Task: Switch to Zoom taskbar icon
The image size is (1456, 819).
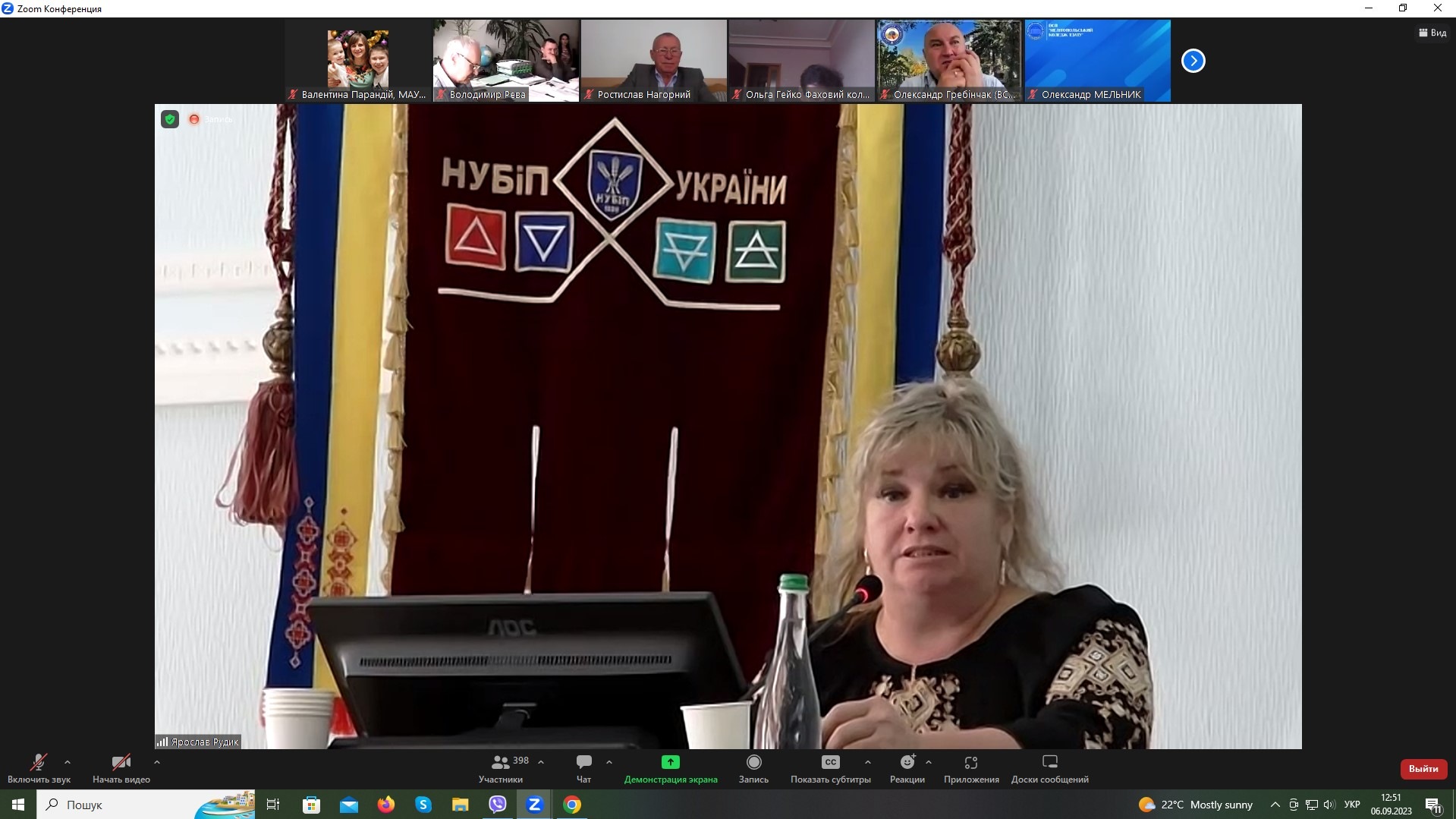Action: [x=534, y=805]
